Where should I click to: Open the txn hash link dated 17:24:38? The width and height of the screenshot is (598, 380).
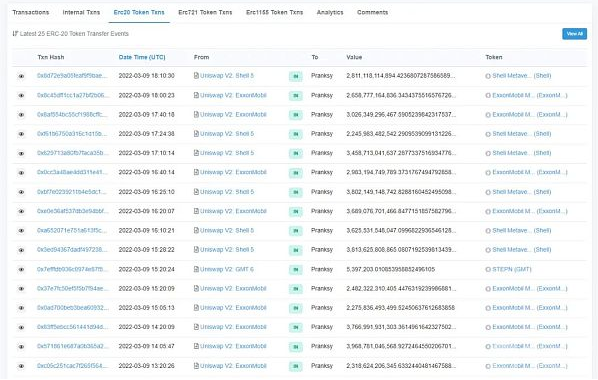(72, 134)
